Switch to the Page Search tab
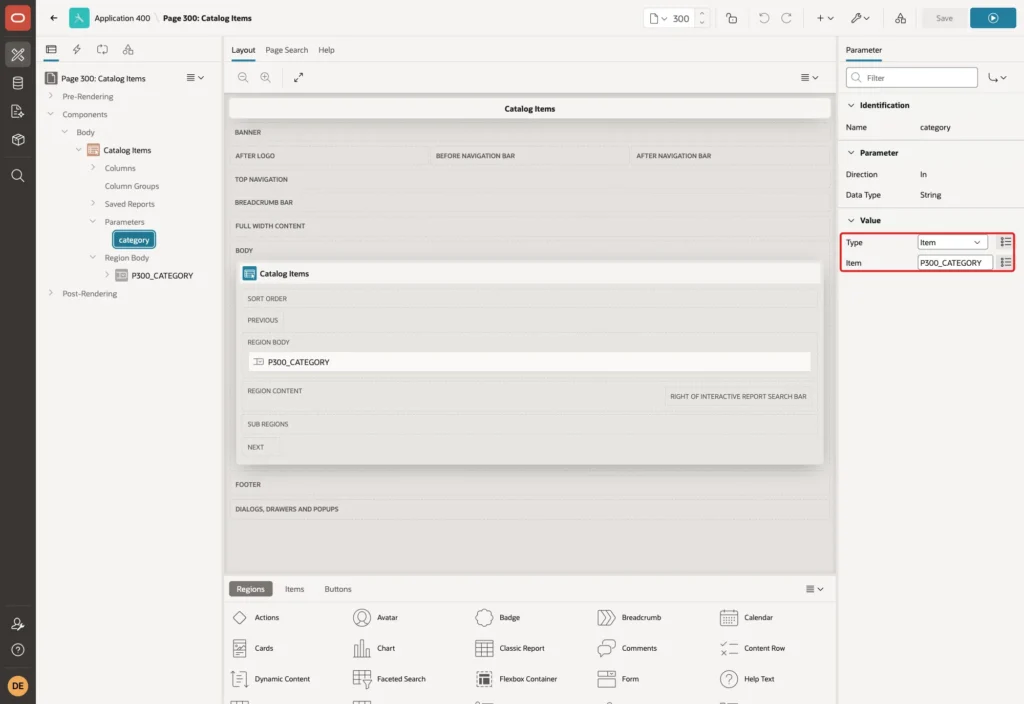The height and width of the screenshot is (704, 1024). pos(286,50)
